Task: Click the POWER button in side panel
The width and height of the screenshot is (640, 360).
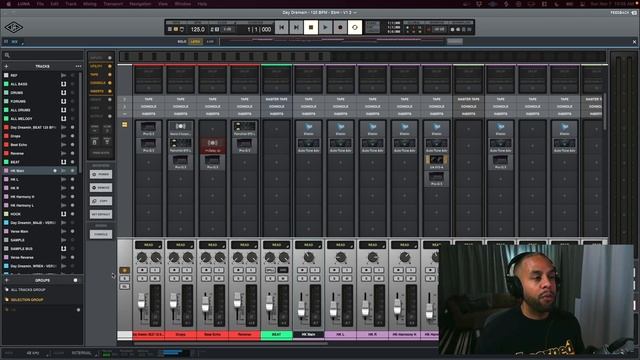Action: (101, 174)
